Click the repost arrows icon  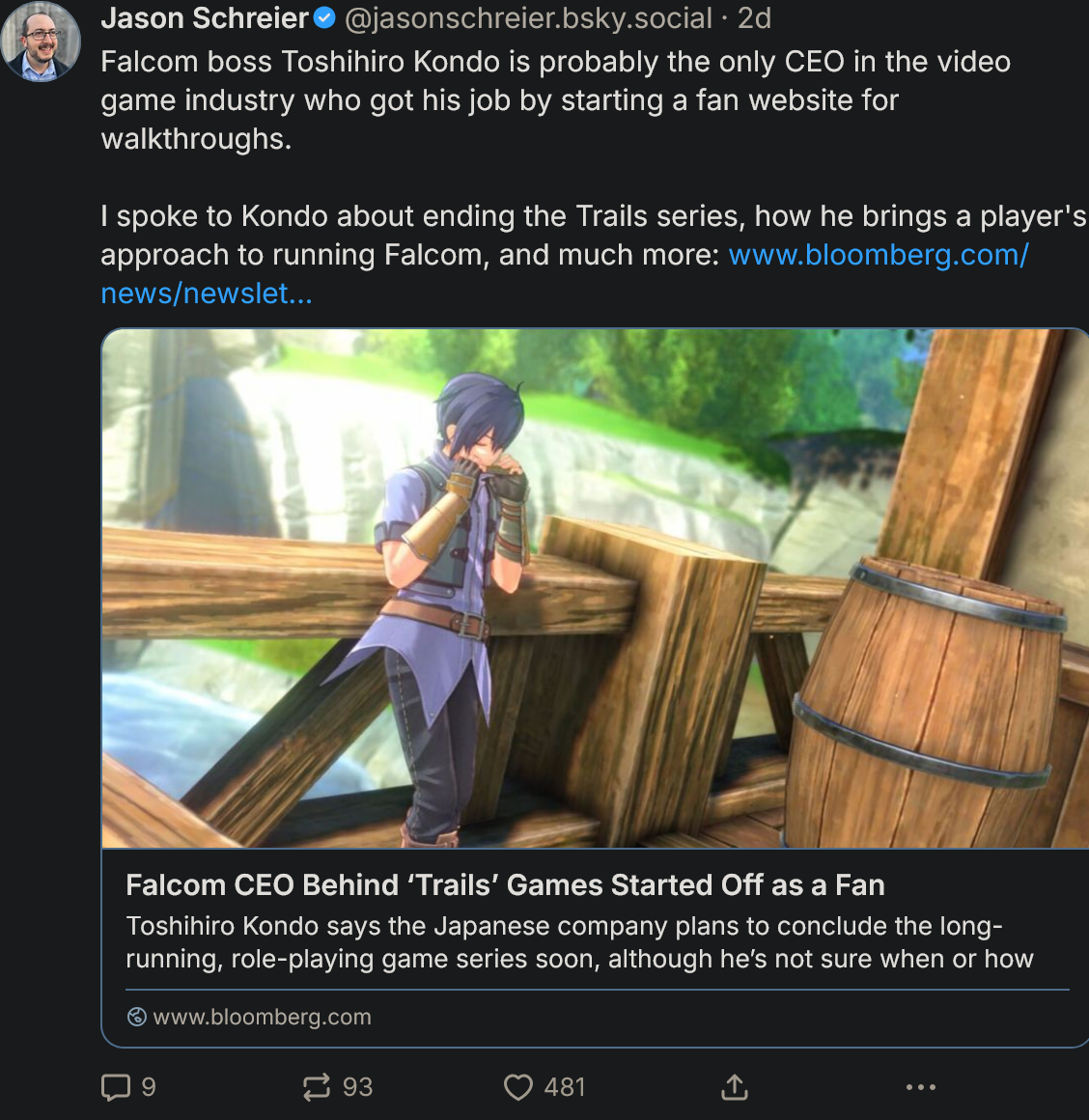pyautogui.click(x=317, y=1088)
